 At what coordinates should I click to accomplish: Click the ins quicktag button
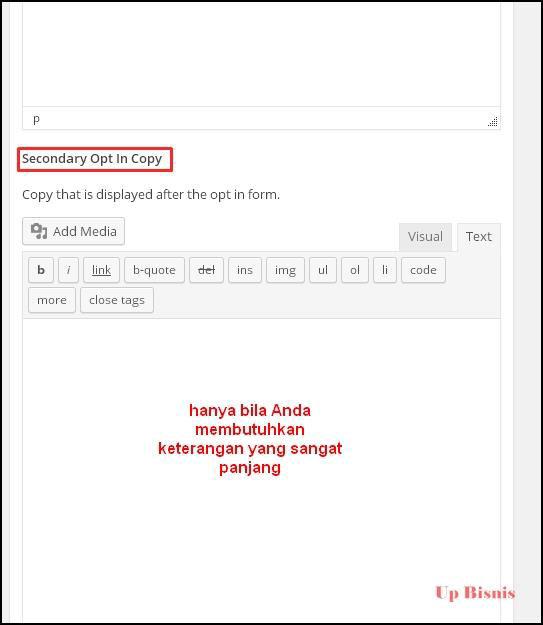[x=245, y=270]
